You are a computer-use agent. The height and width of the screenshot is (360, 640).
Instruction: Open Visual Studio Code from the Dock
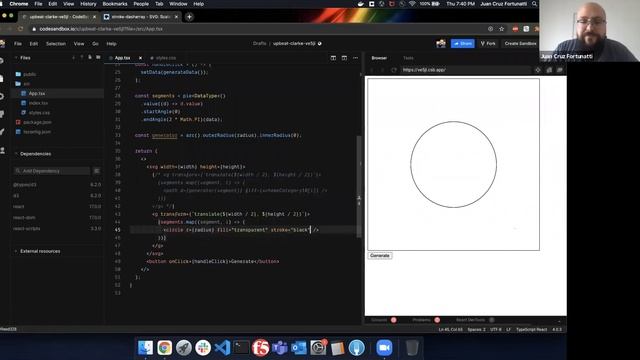222,348
